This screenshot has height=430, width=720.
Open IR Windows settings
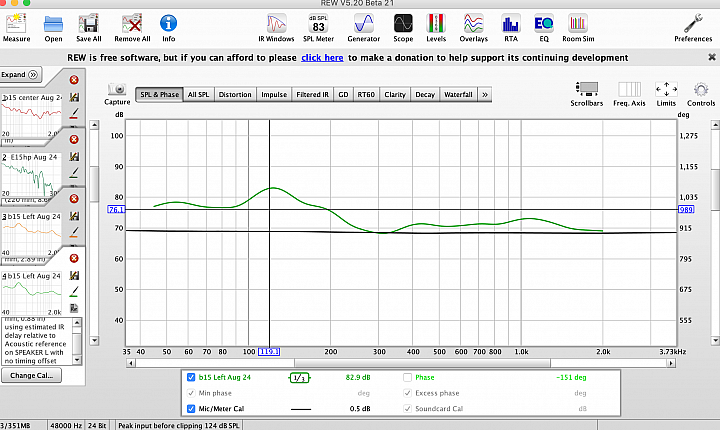pos(276,28)
